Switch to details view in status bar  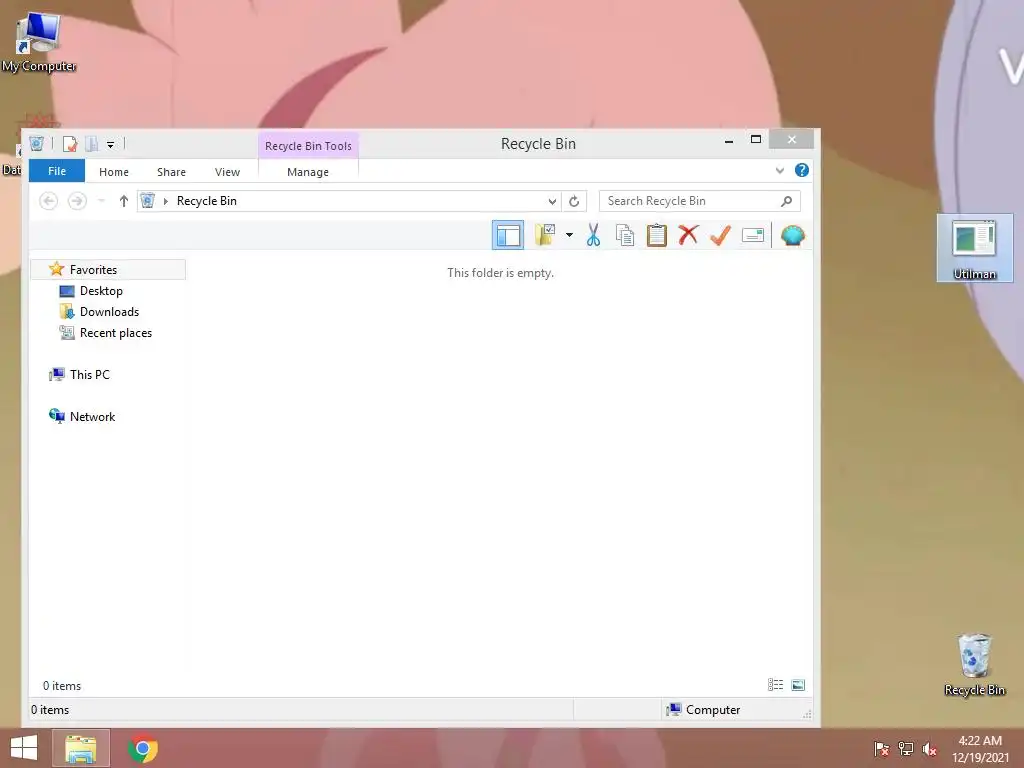pos(775,684)
